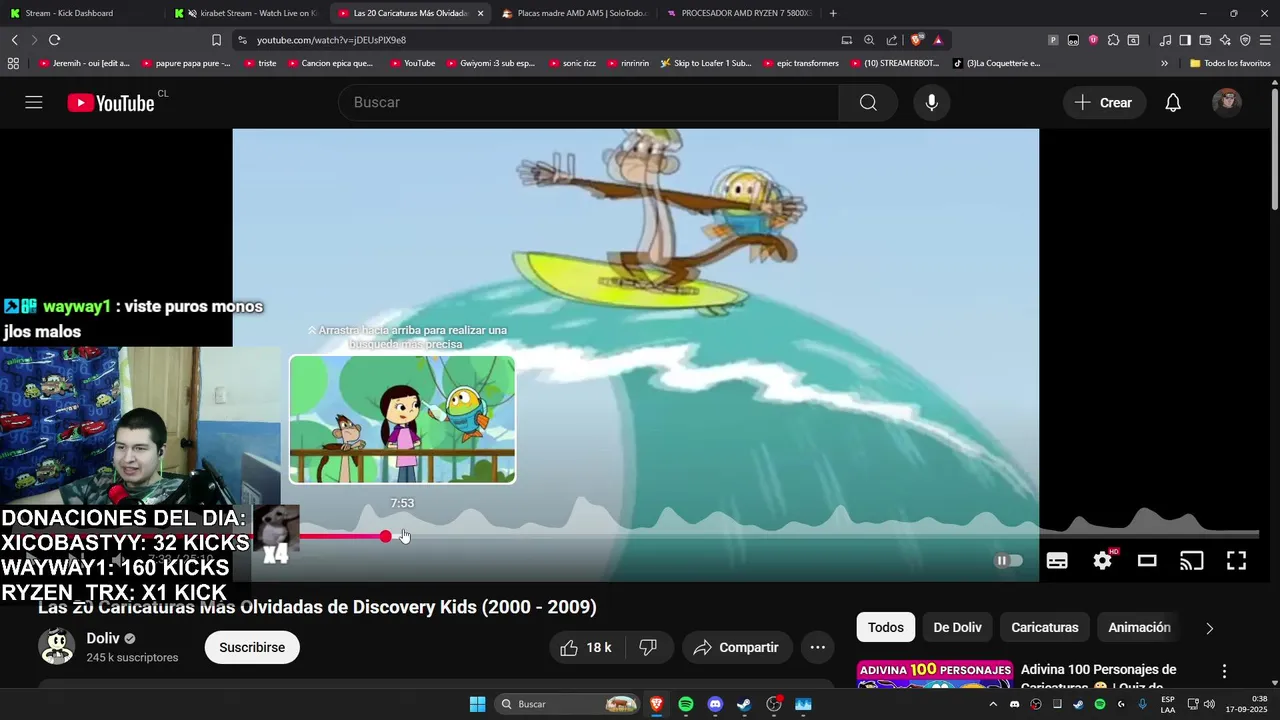Reload the current page
The width and height of the screenshot is (1280, 720).
coord(54,40)
